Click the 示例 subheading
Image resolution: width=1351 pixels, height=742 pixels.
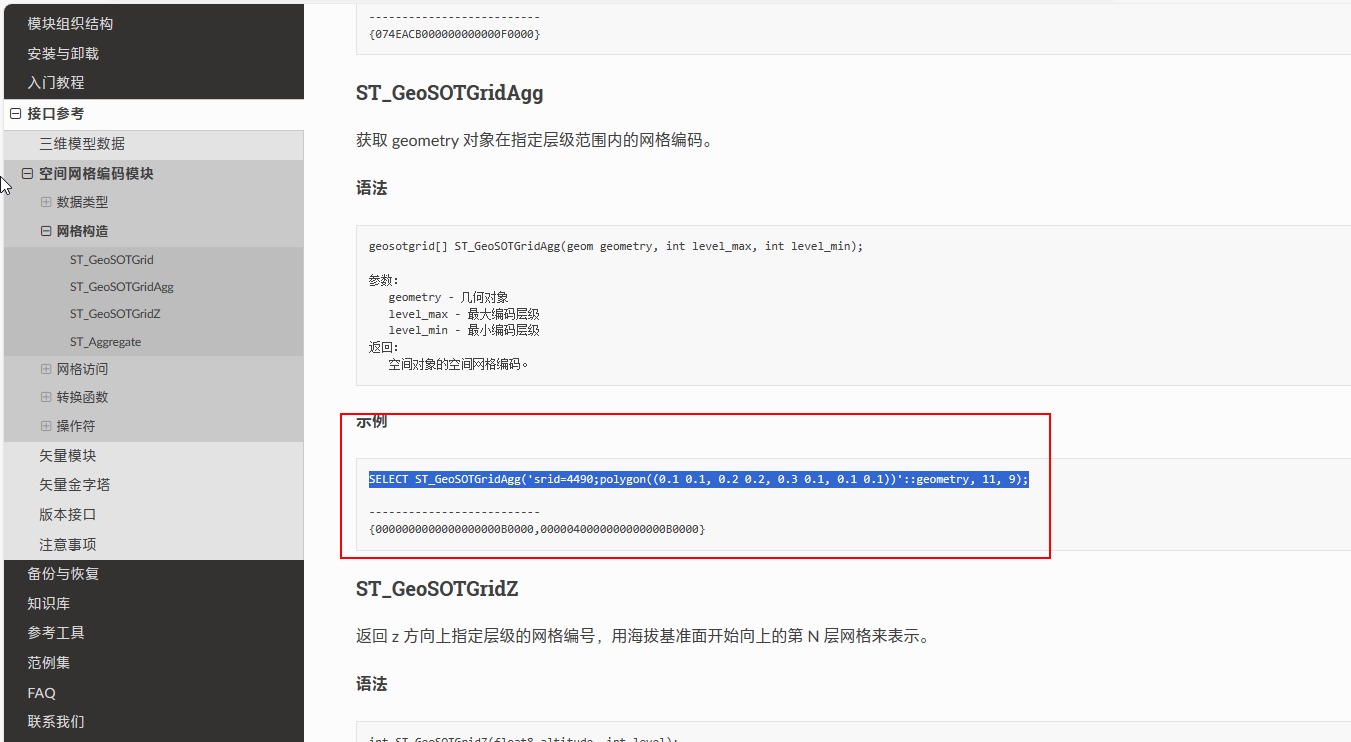[x=371, y=421]
